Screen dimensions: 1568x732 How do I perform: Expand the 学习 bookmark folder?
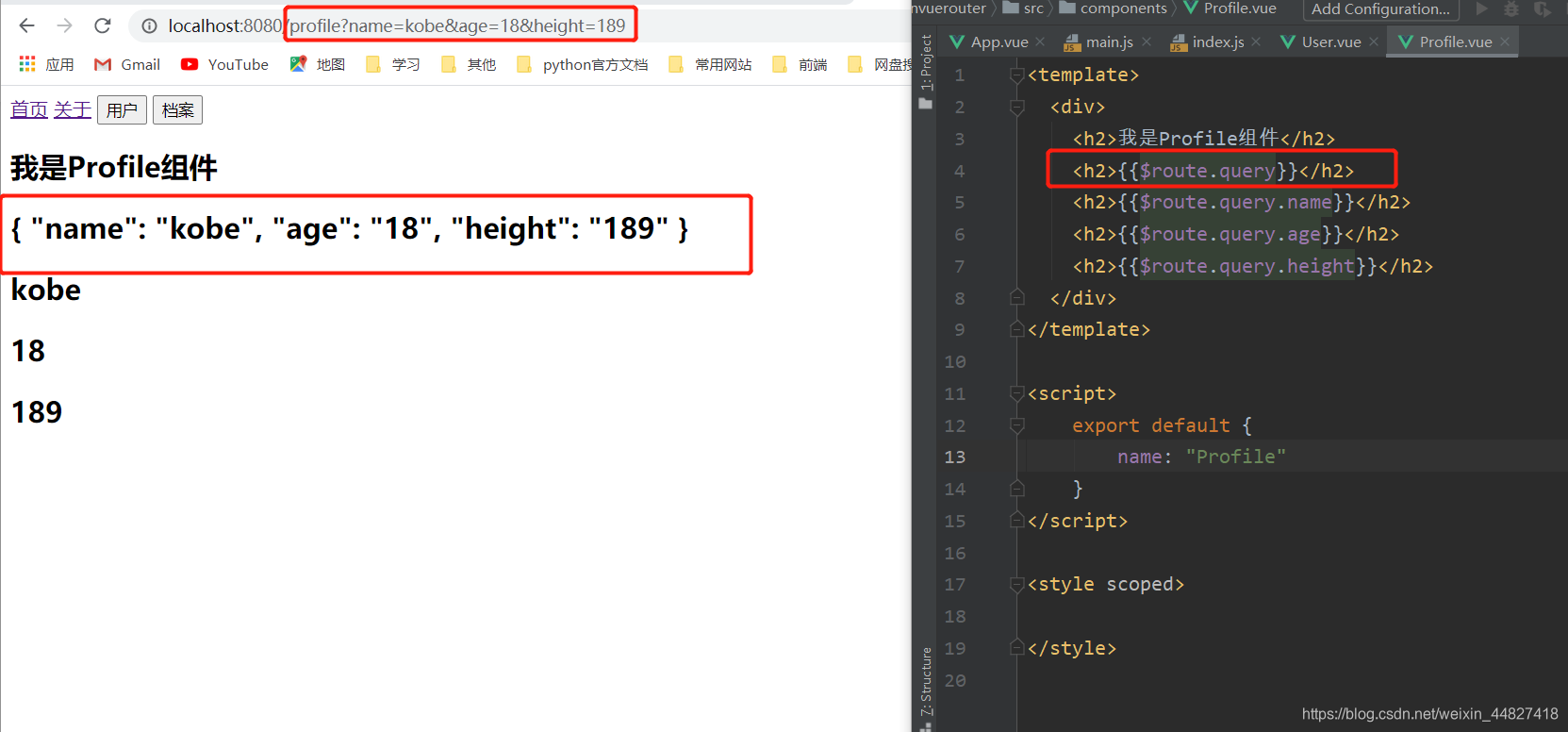(392, 64)
